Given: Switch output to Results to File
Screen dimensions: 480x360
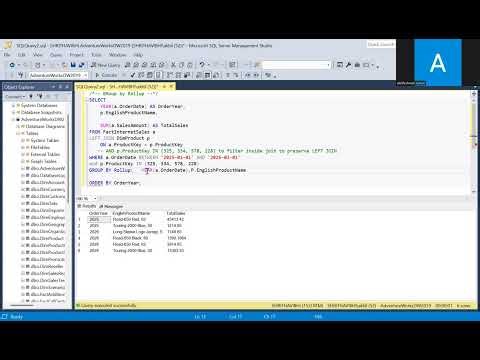Looking at the screenshot, I should [x=216, y=75].
